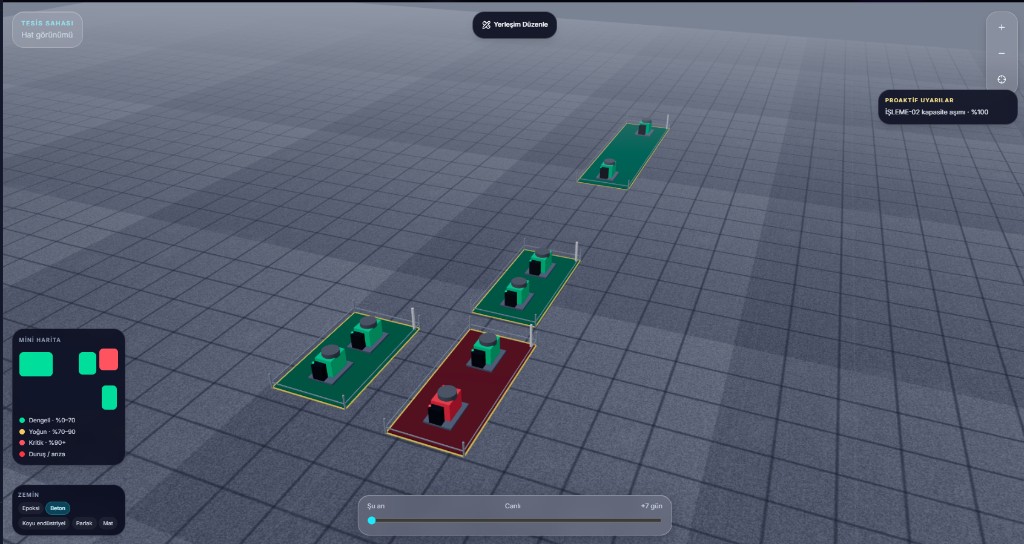Image resolution: width=1024 pixels, height=544 pixels.
Task: Select the widest green block in Mini Harita
Action: point(36,364)
